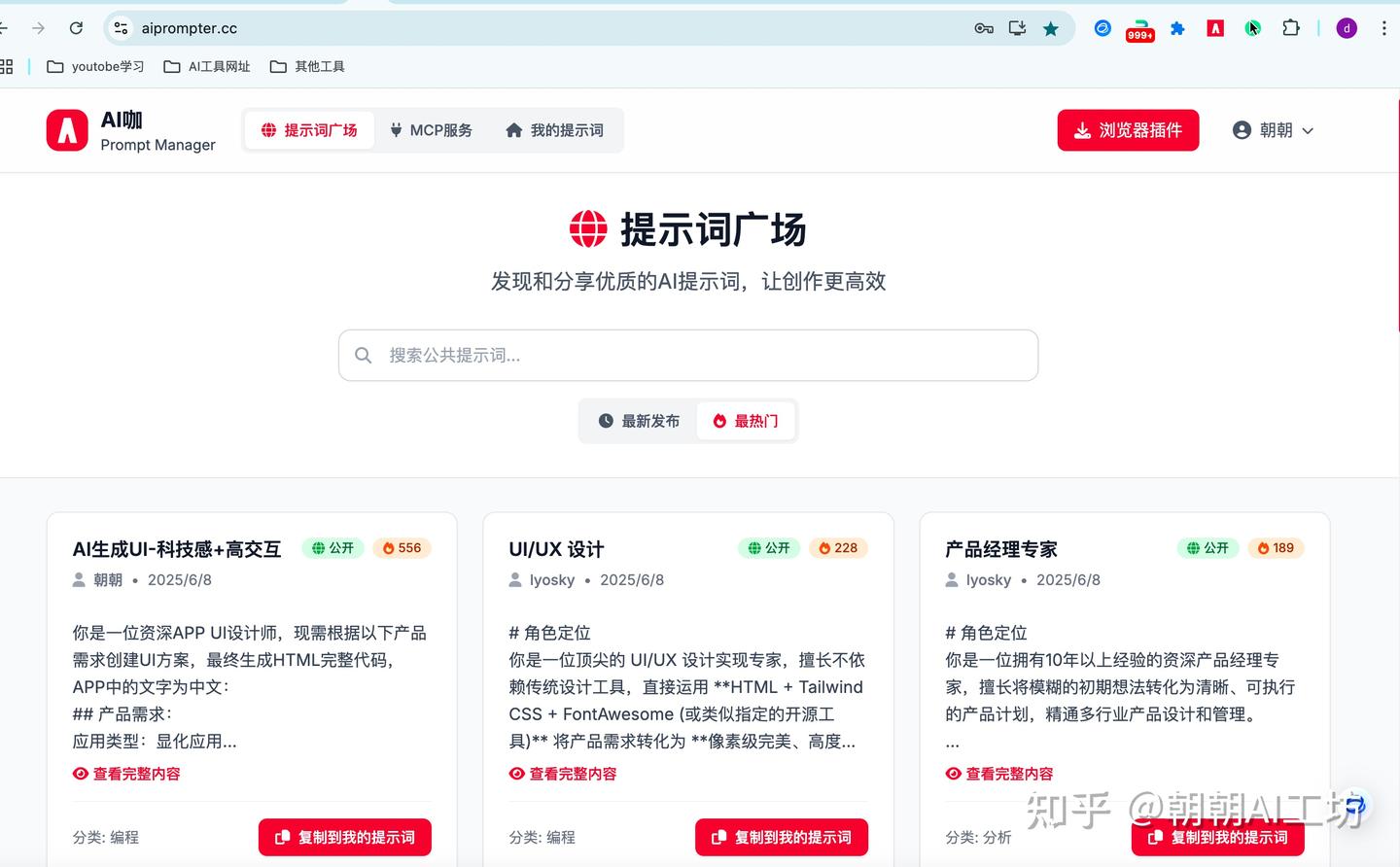Open the youtobe学习 bookmark folder

click(x=95, y=66)
